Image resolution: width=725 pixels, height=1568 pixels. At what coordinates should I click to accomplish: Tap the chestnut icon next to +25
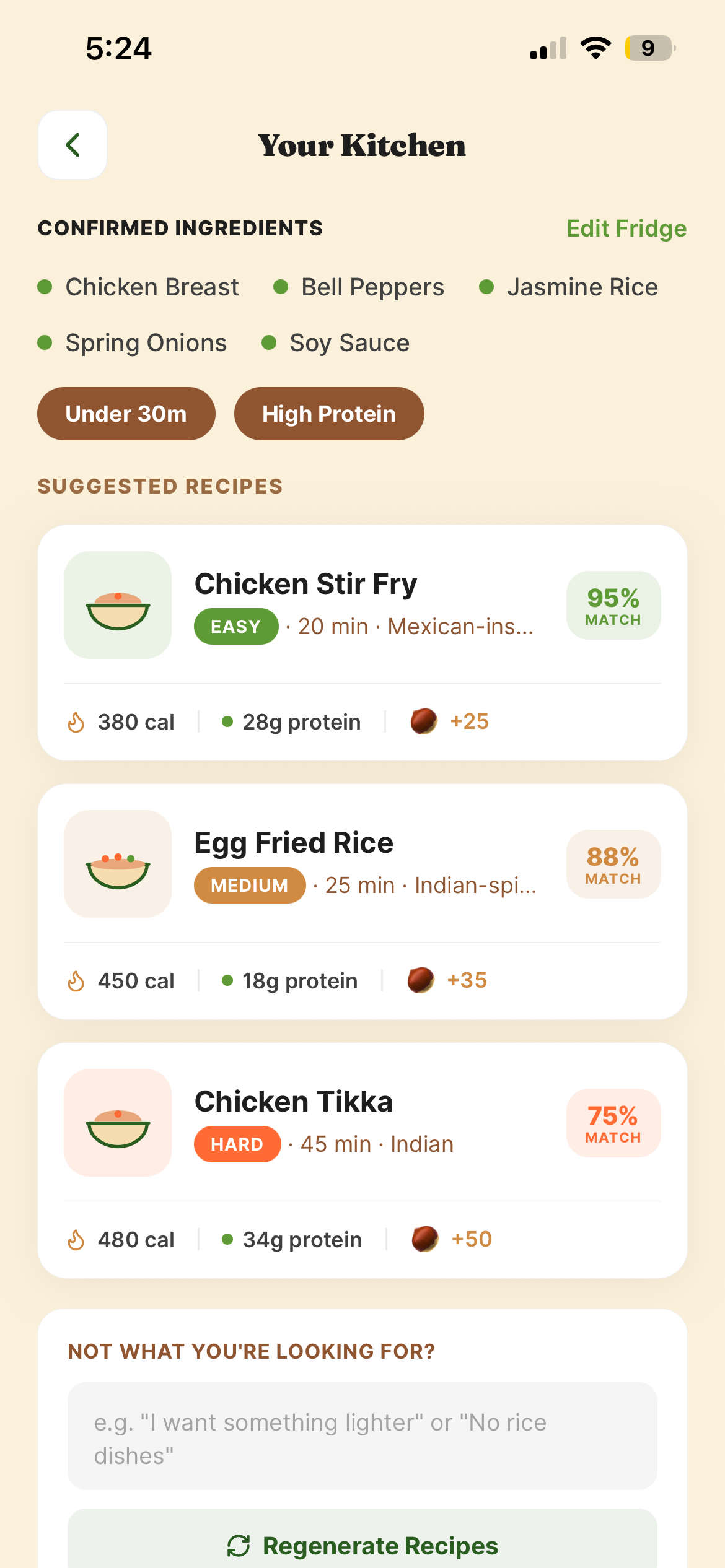(424, 721)
